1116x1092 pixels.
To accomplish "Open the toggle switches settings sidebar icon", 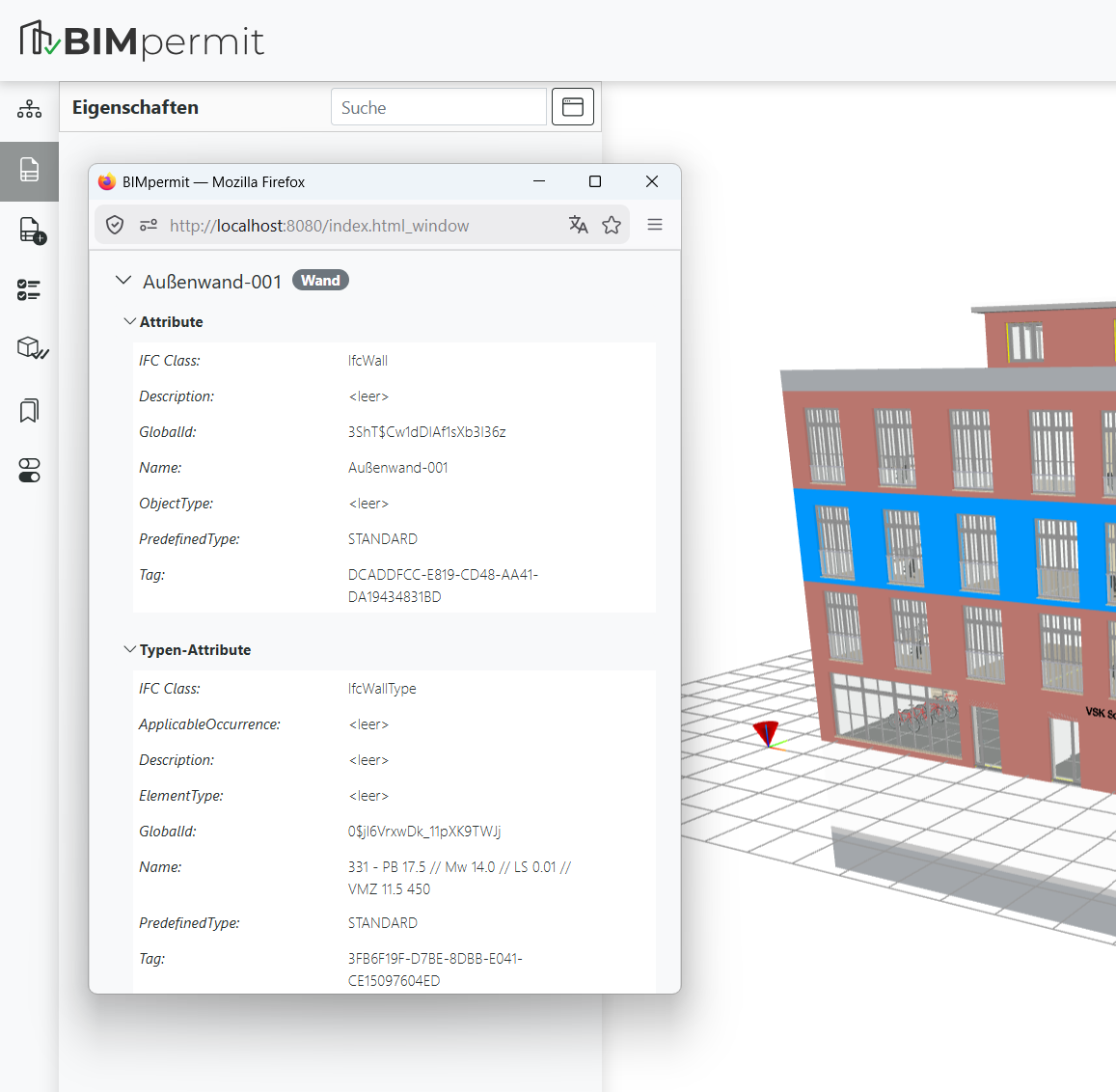I will pyautogui.click(x=29, y=470).
